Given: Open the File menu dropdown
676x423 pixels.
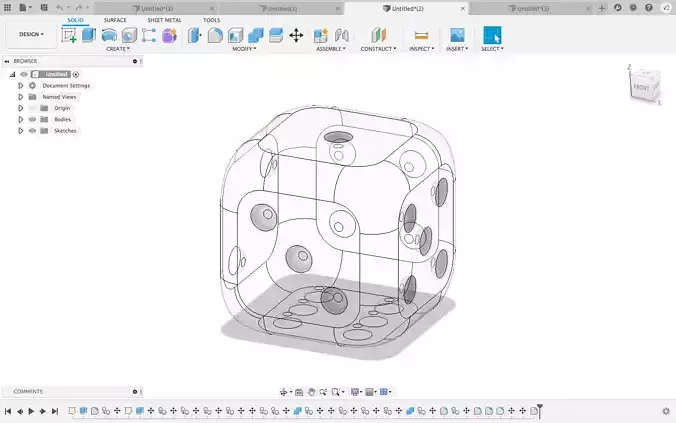Looking at the screenshot, I should pos(25,7).
